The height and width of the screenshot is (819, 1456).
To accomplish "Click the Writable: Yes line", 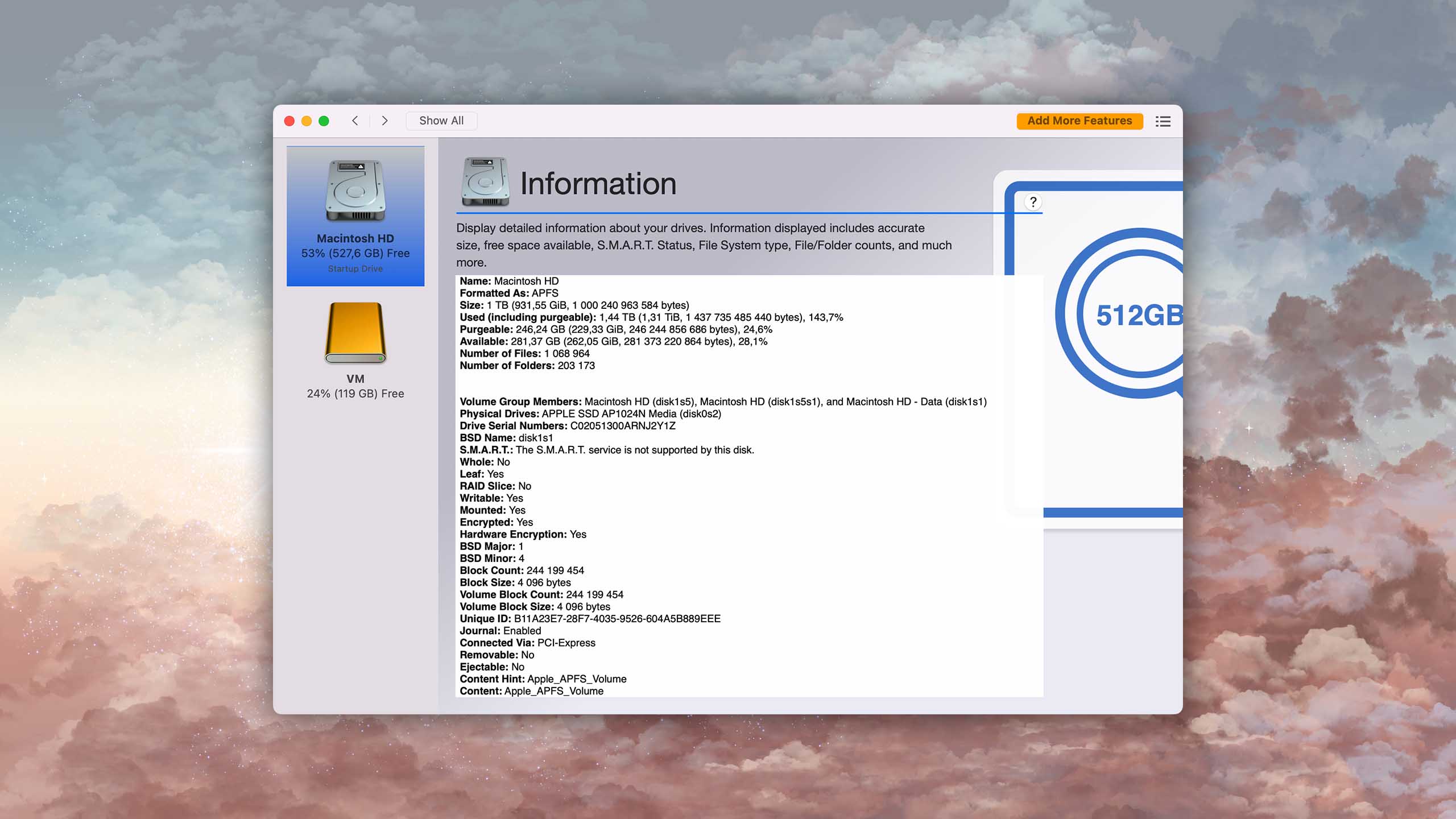I will coord(491,498).
